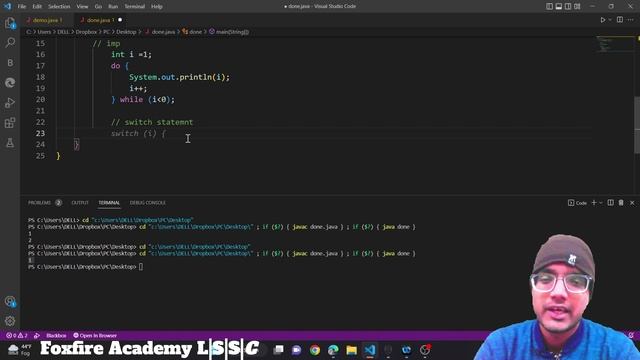Split the terminal panel
Viewport: 640px width, 360px height.
611,202
